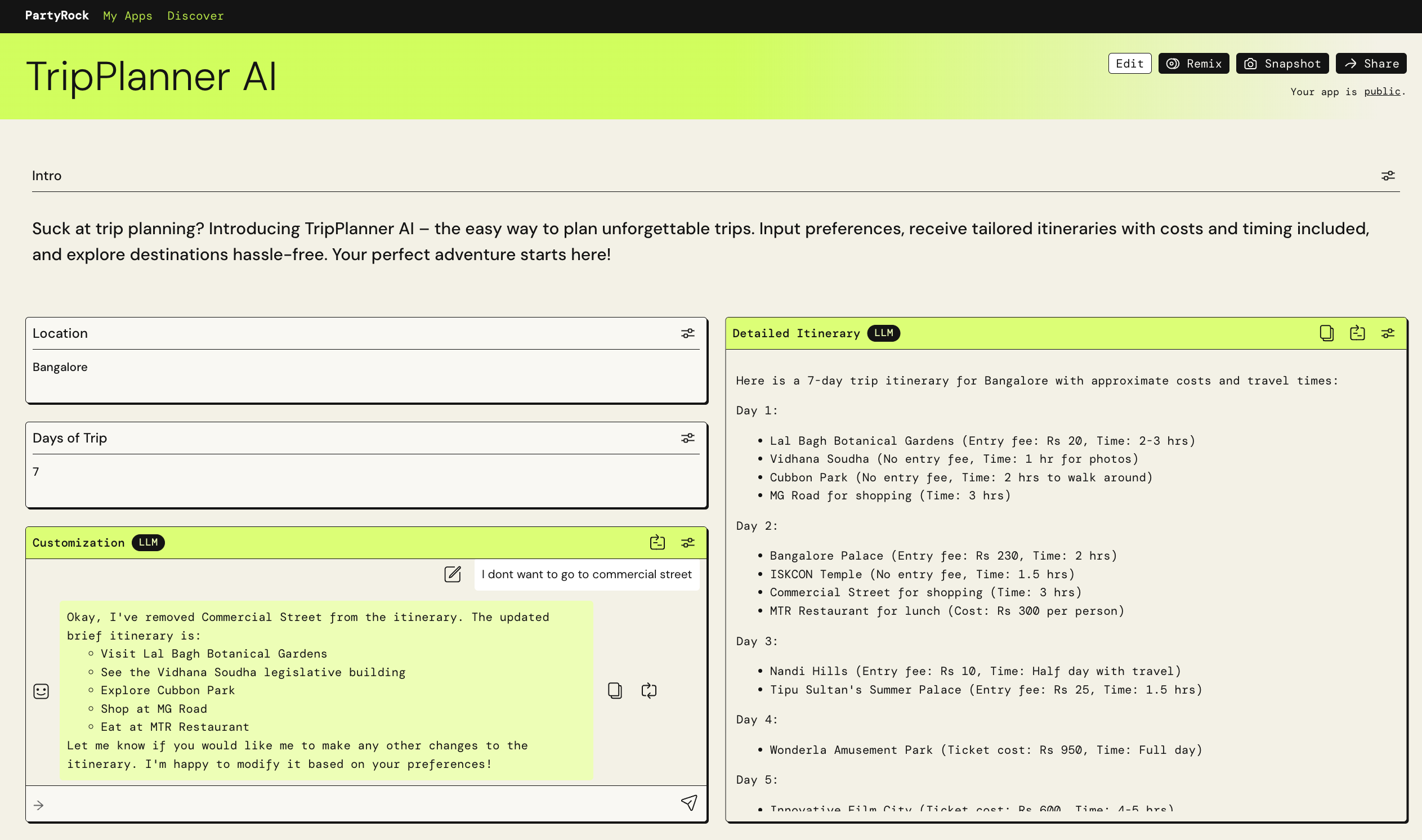Go to the Discover page
Viewport: 1422px width, 840px height.
coord(195,16)
